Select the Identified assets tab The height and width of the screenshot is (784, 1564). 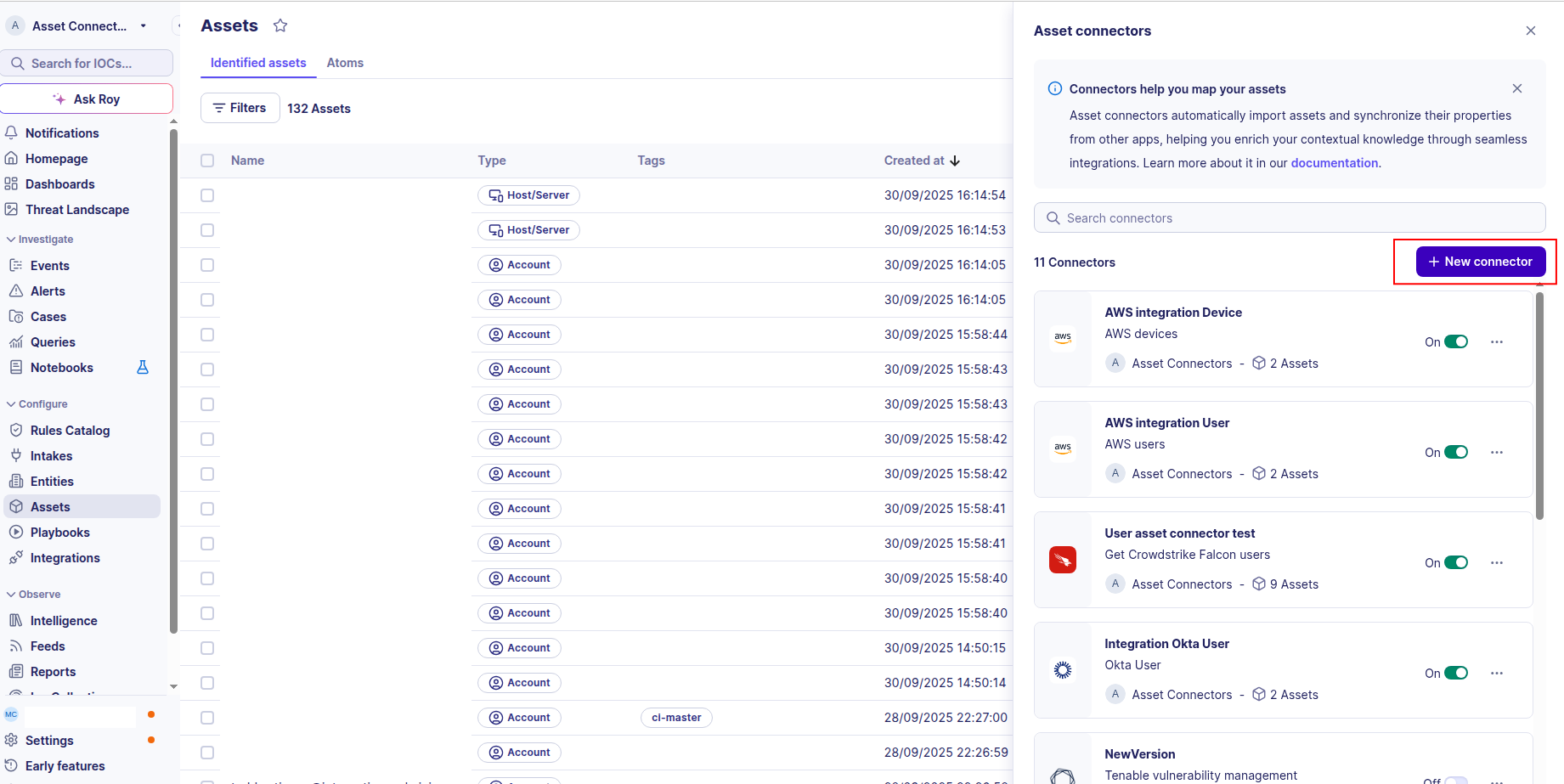coord(258,63)
